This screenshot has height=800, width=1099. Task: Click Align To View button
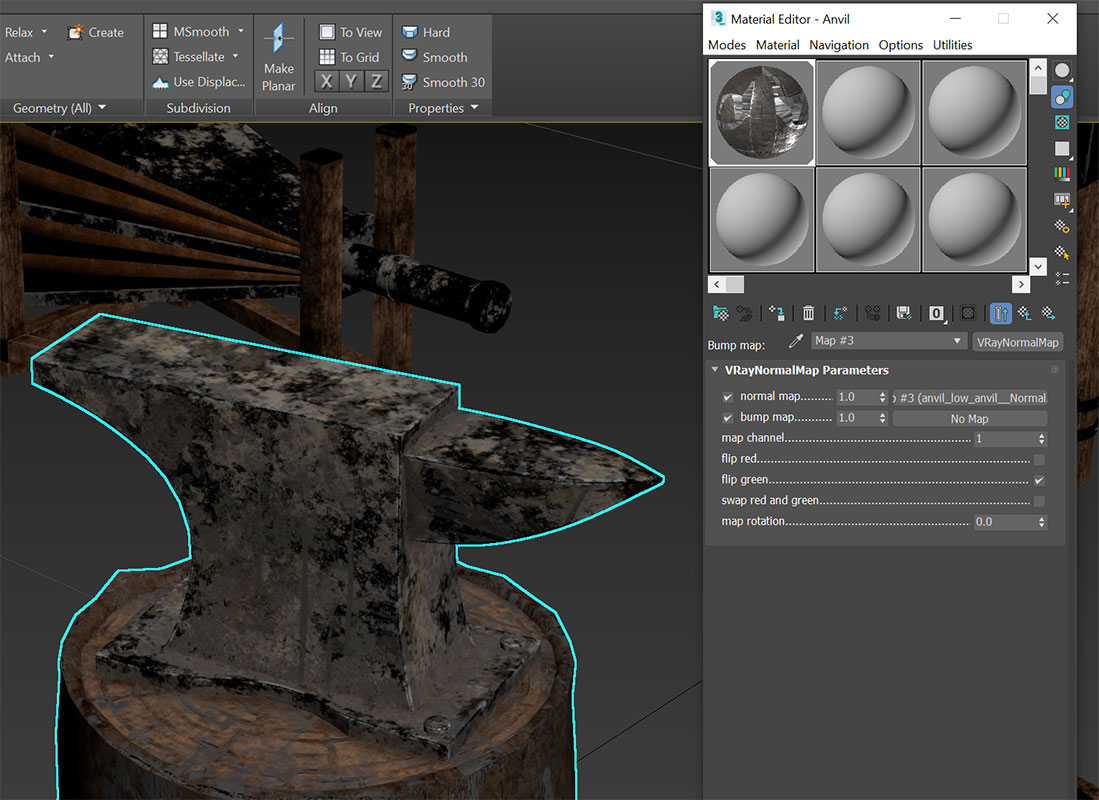pyautogui.click(x=350, y=32)
